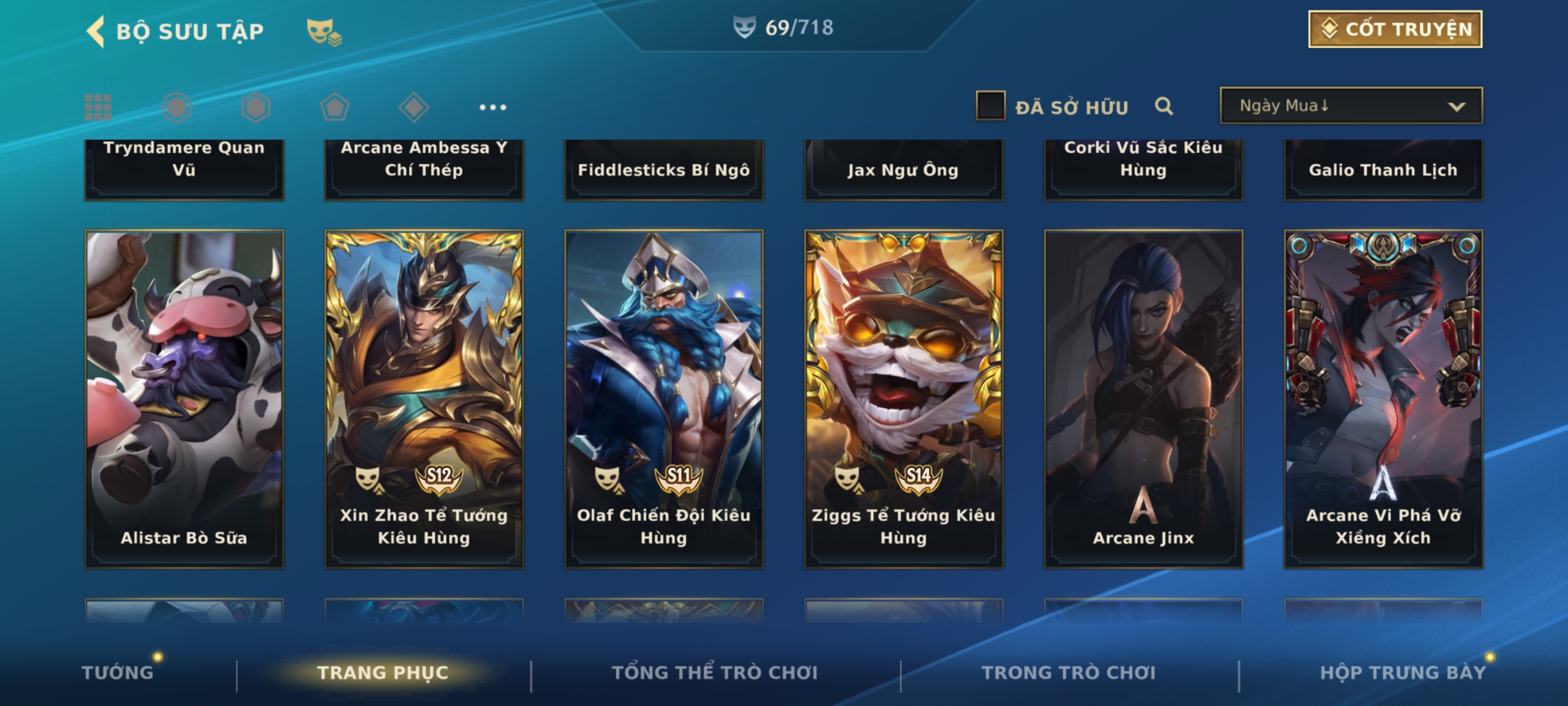Click the 69/718 skin count indicator
This screenshot has width=1568, height=706.
(x=783, y=27)
